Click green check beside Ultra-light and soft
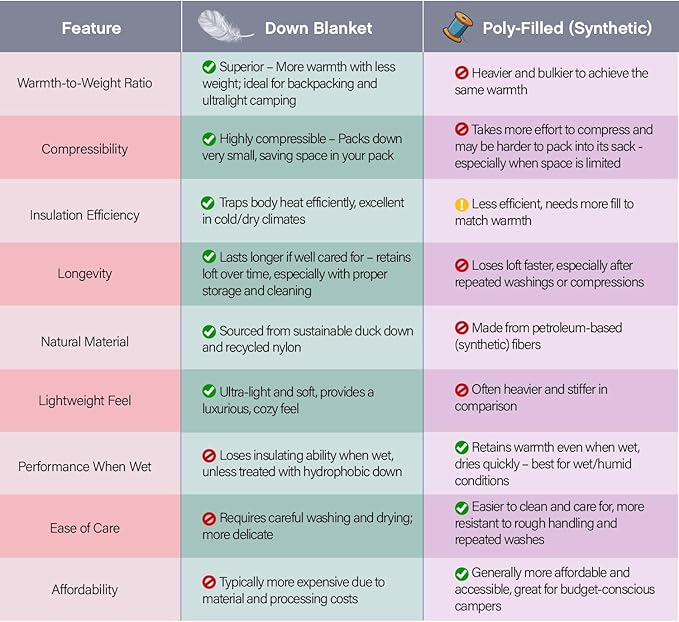679x622 pixels. (x=209, y=392)
